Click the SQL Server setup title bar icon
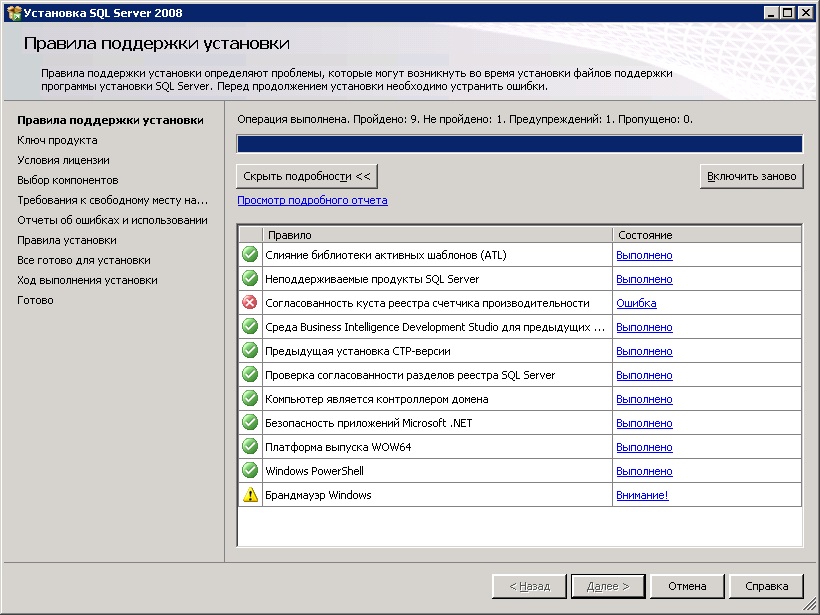Viewport: 820px width, 615px height. (x=14, y=13)
